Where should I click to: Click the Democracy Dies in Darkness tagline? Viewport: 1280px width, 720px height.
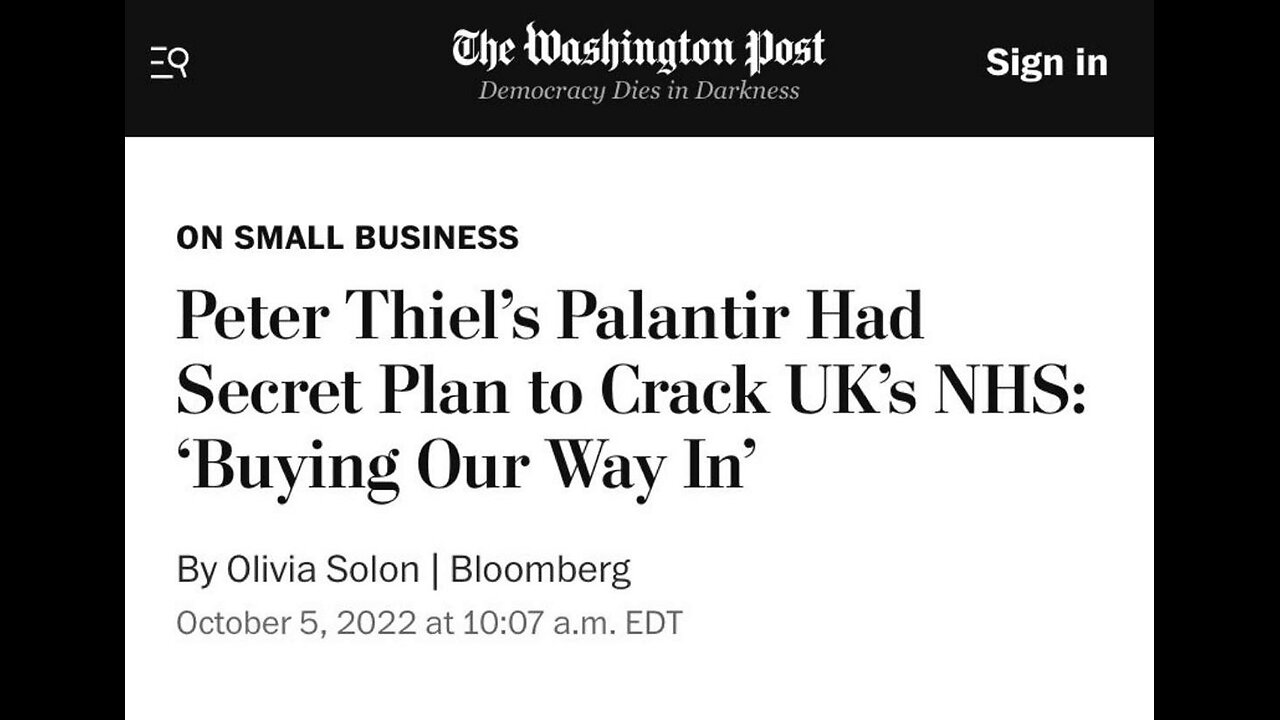(638, 91)
